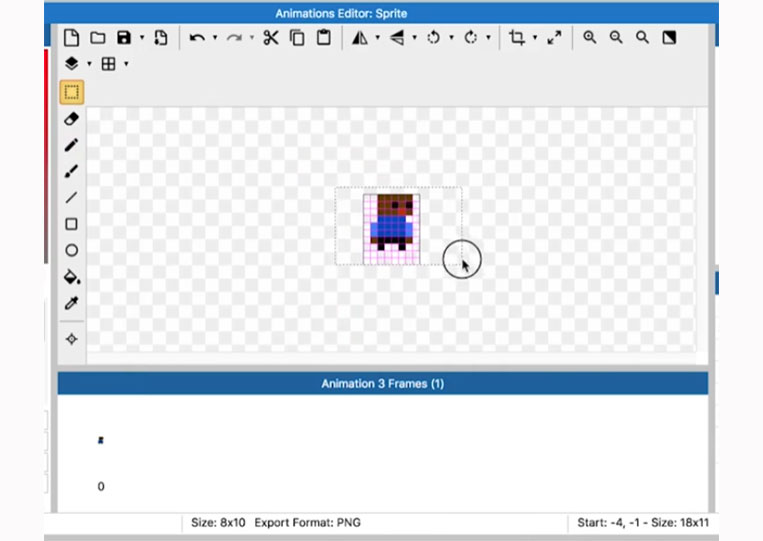
Task: Click the frame number 0 label
Action: pyautogui.click(x=101, y=487)
